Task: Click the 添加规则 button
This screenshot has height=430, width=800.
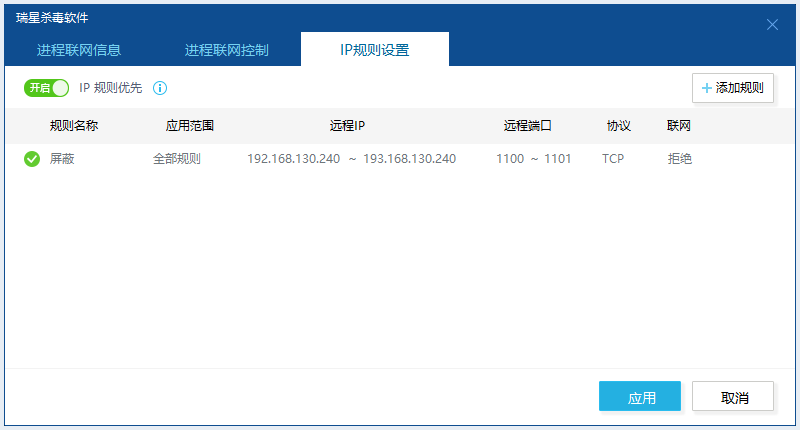Action: 733,88
